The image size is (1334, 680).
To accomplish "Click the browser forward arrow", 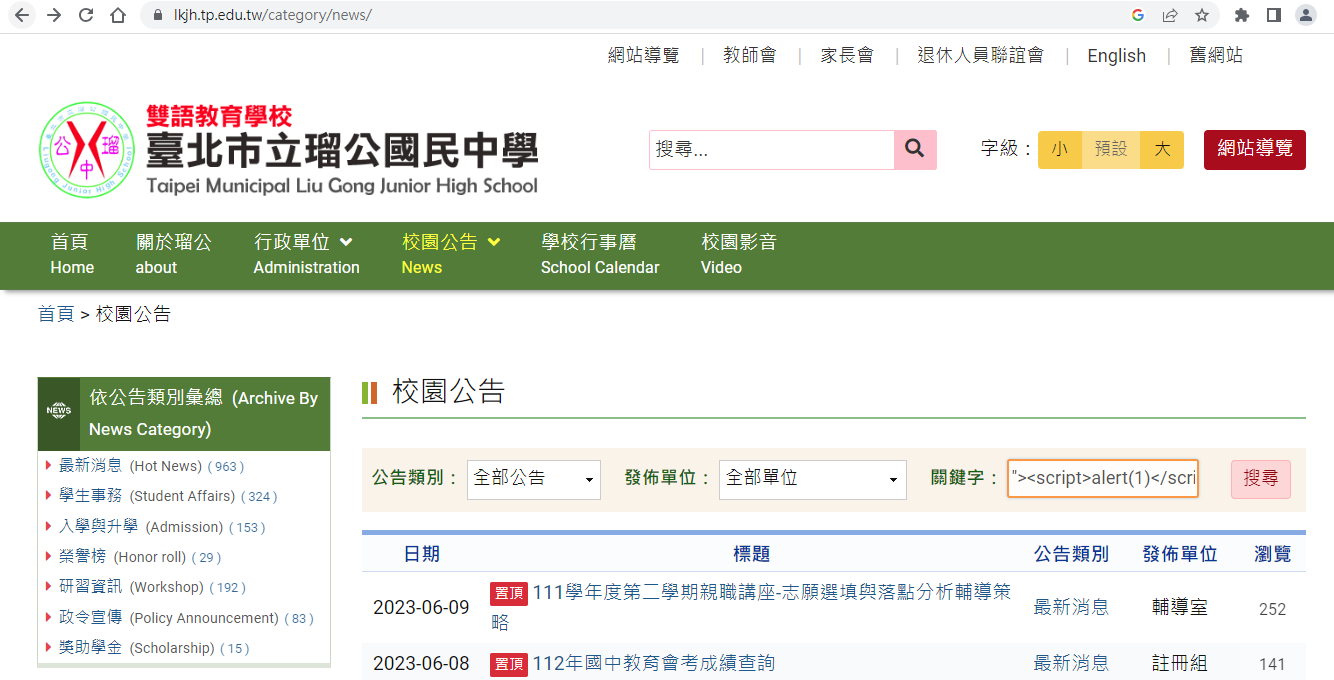I will tap(53, 15).
